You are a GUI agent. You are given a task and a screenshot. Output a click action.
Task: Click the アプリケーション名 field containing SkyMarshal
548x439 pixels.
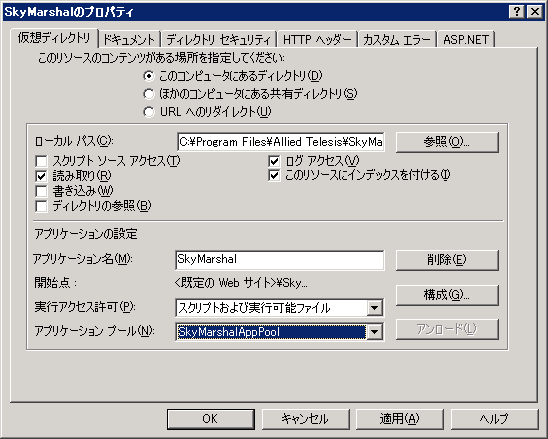(x=280, y=260)
